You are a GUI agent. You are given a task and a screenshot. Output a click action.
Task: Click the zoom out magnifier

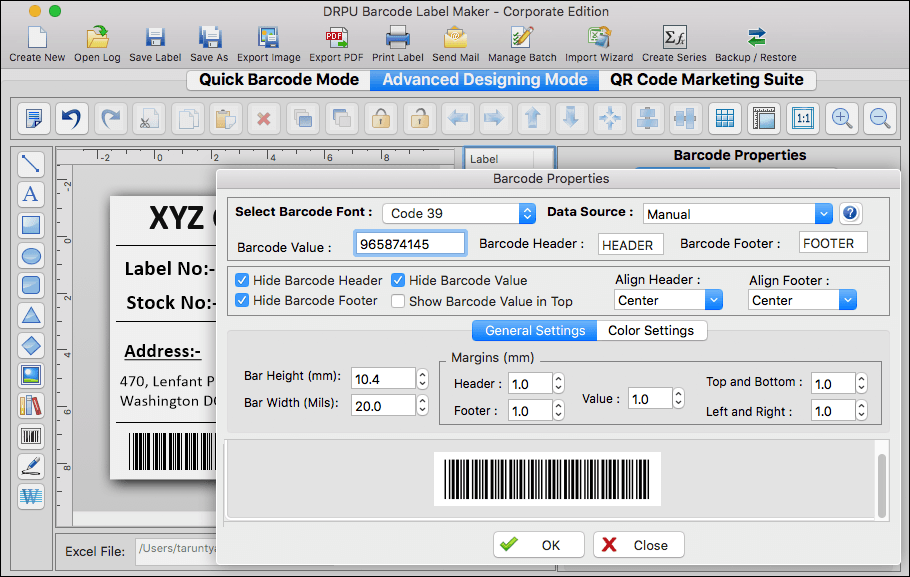tap(880, 118)
